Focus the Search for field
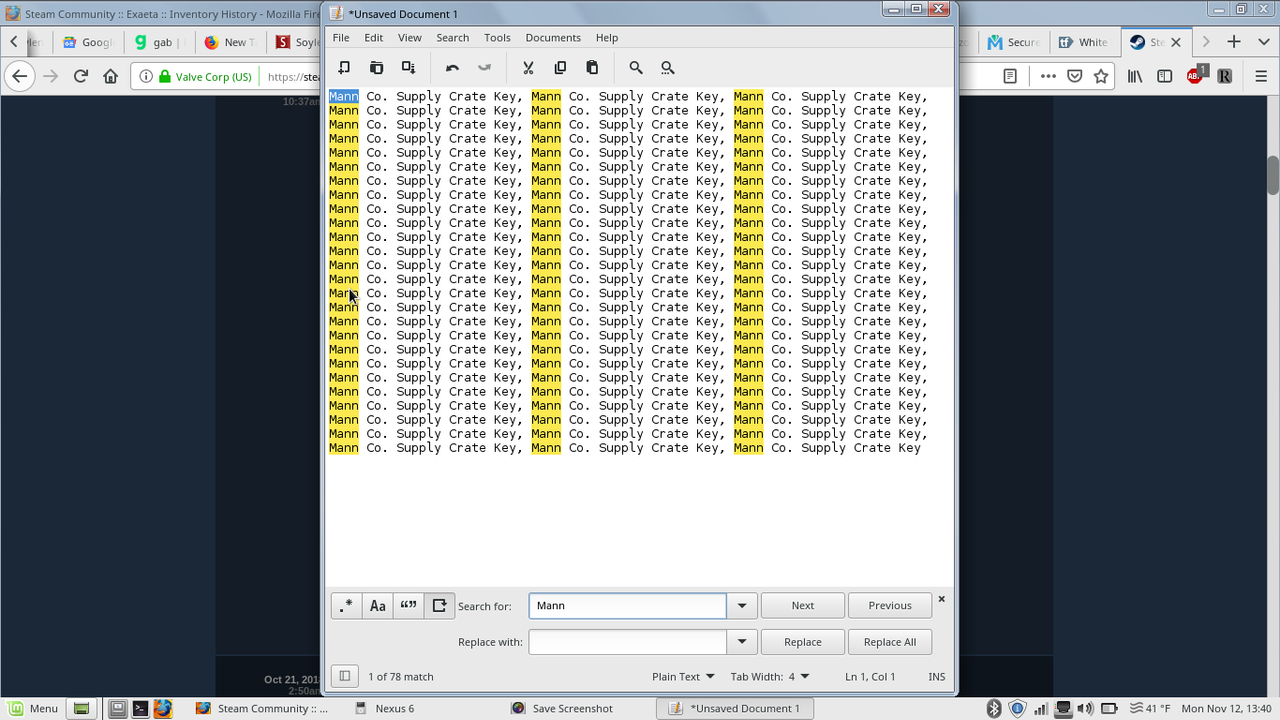This screenshot has height=720, width=1280. 627,606
